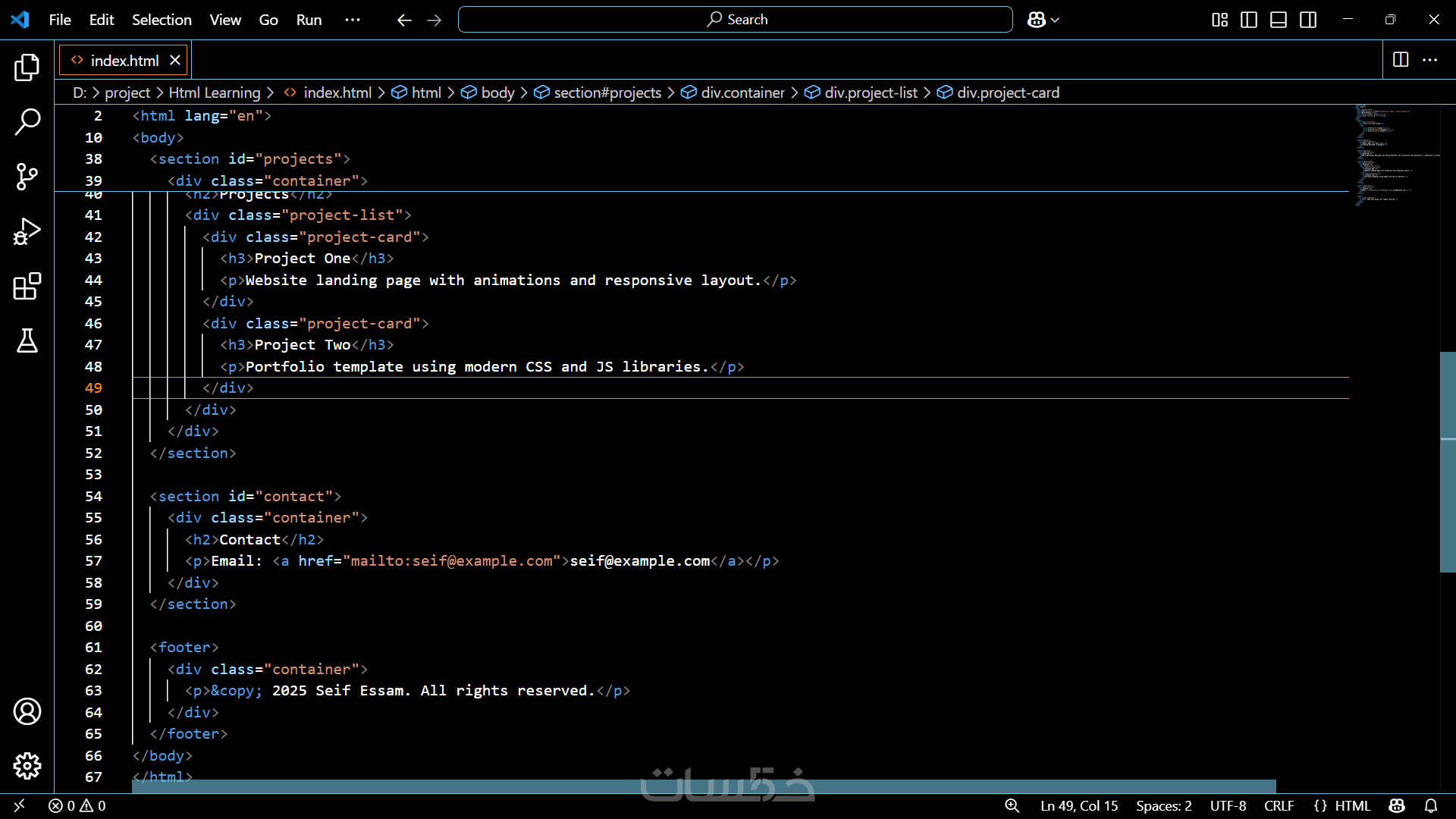Click the HTML language mode button
Viewport: 1456px width, 819px height.
[1352, 806]
